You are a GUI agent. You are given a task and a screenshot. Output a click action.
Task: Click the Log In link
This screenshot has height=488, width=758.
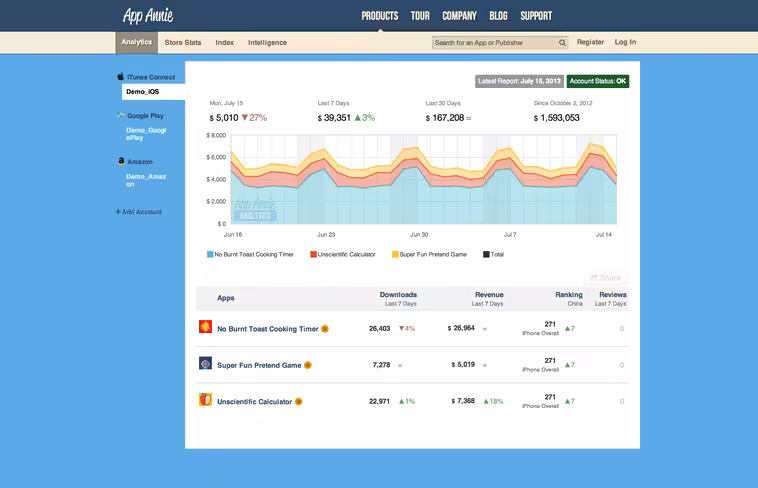click(x=626, y=42)
